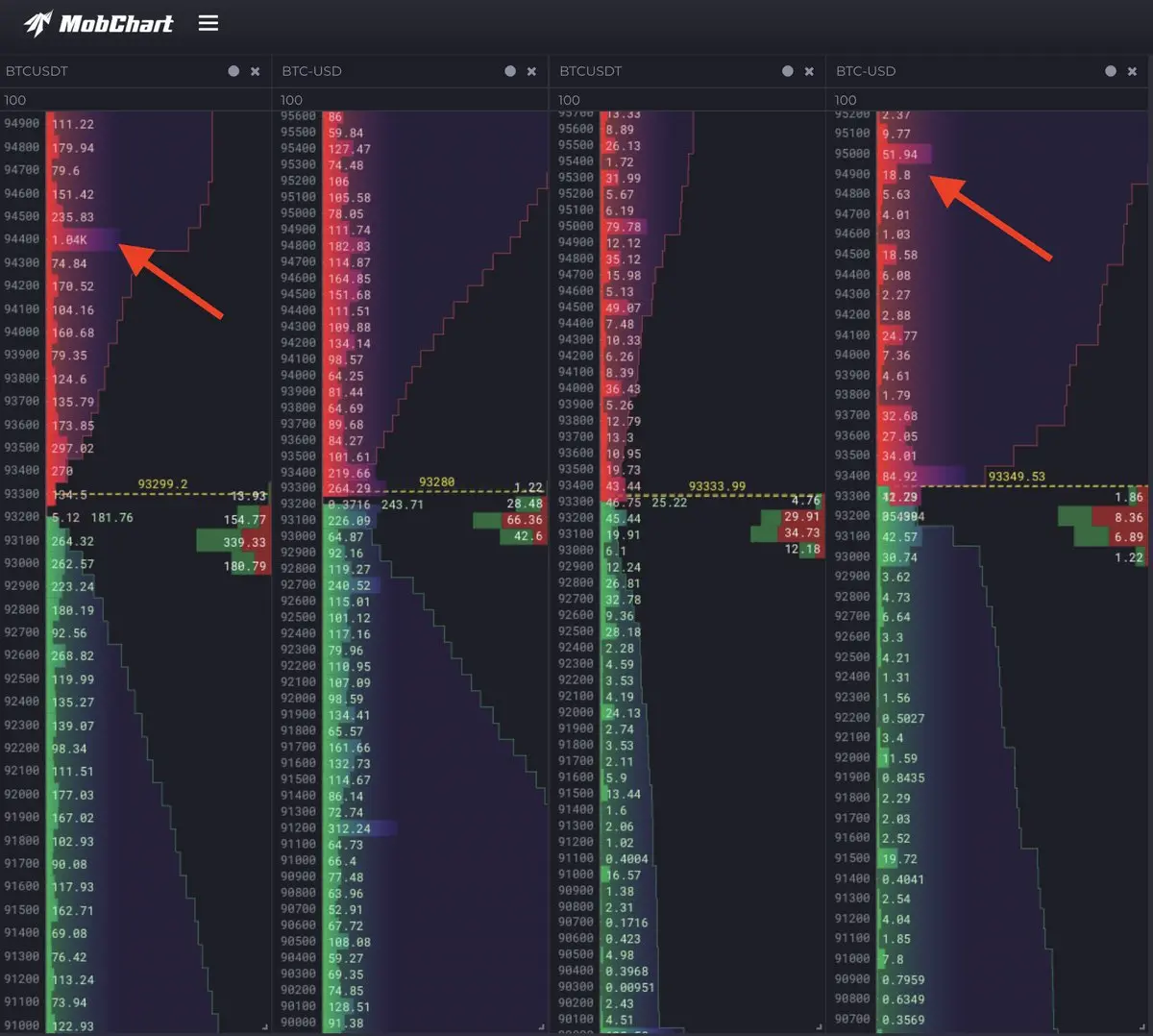
Task: Select the BTCUSDT title above price 93299.2
Action: 37,71
